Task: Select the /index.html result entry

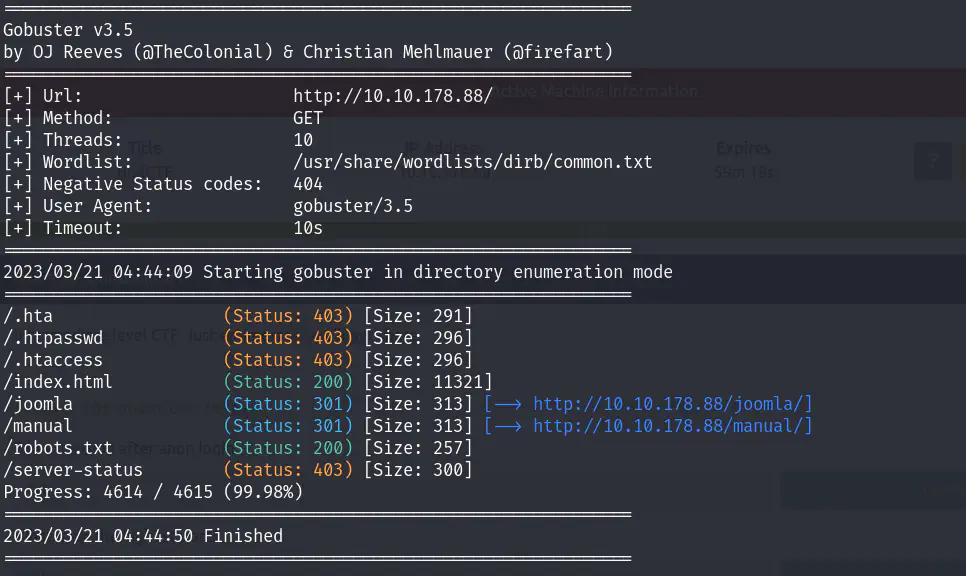Action: pos(58,382)
